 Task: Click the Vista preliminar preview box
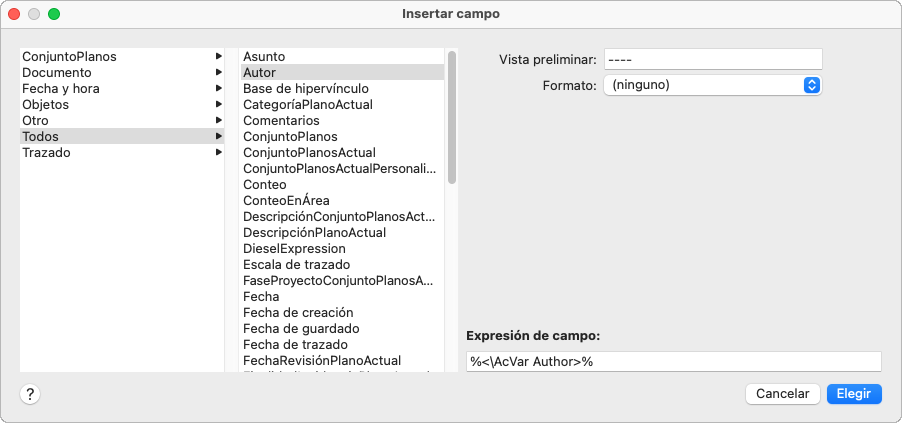(x=712, y=60)
